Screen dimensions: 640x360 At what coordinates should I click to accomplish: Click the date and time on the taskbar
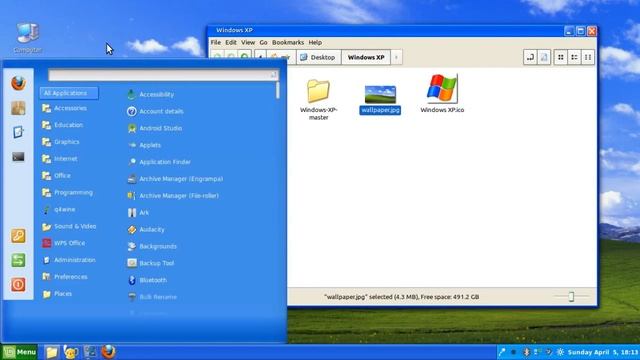tap(603, 352)
